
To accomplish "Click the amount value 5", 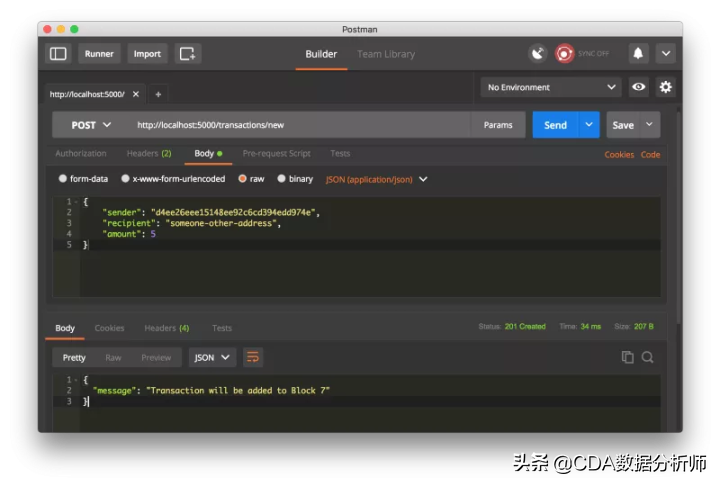I will (x=153, y=234).
